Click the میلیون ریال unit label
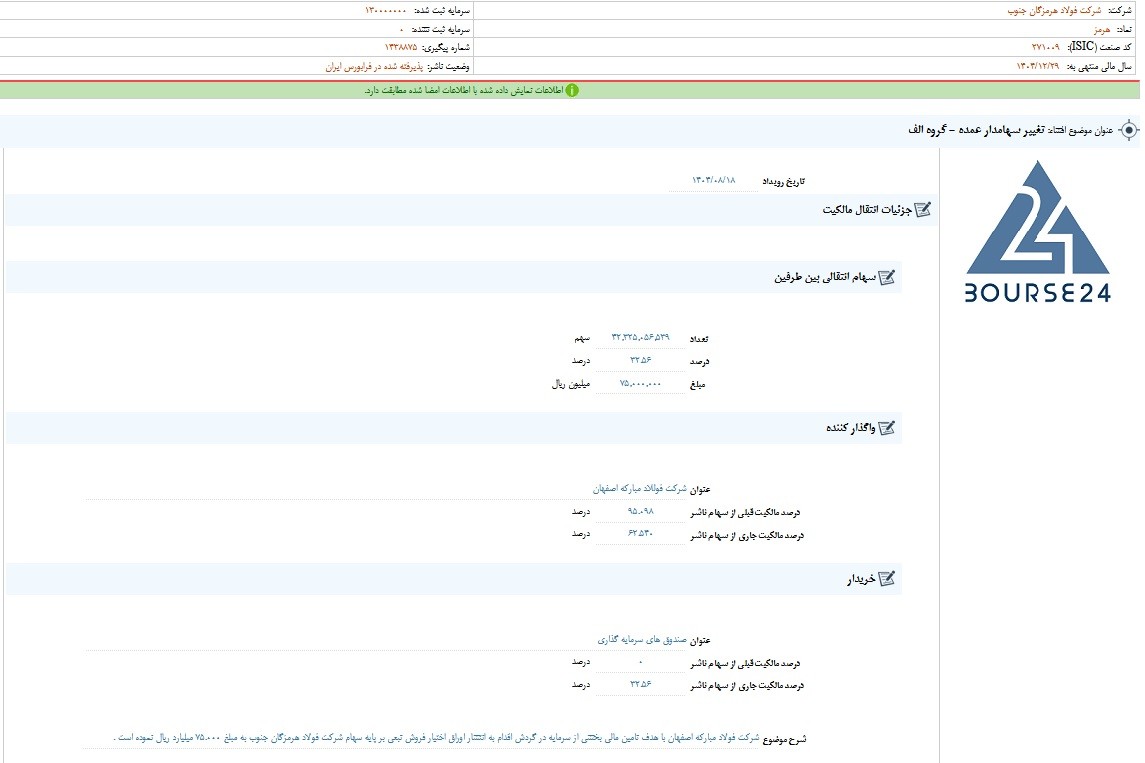Screen dimensions: 1145x763 click(570, 384)
